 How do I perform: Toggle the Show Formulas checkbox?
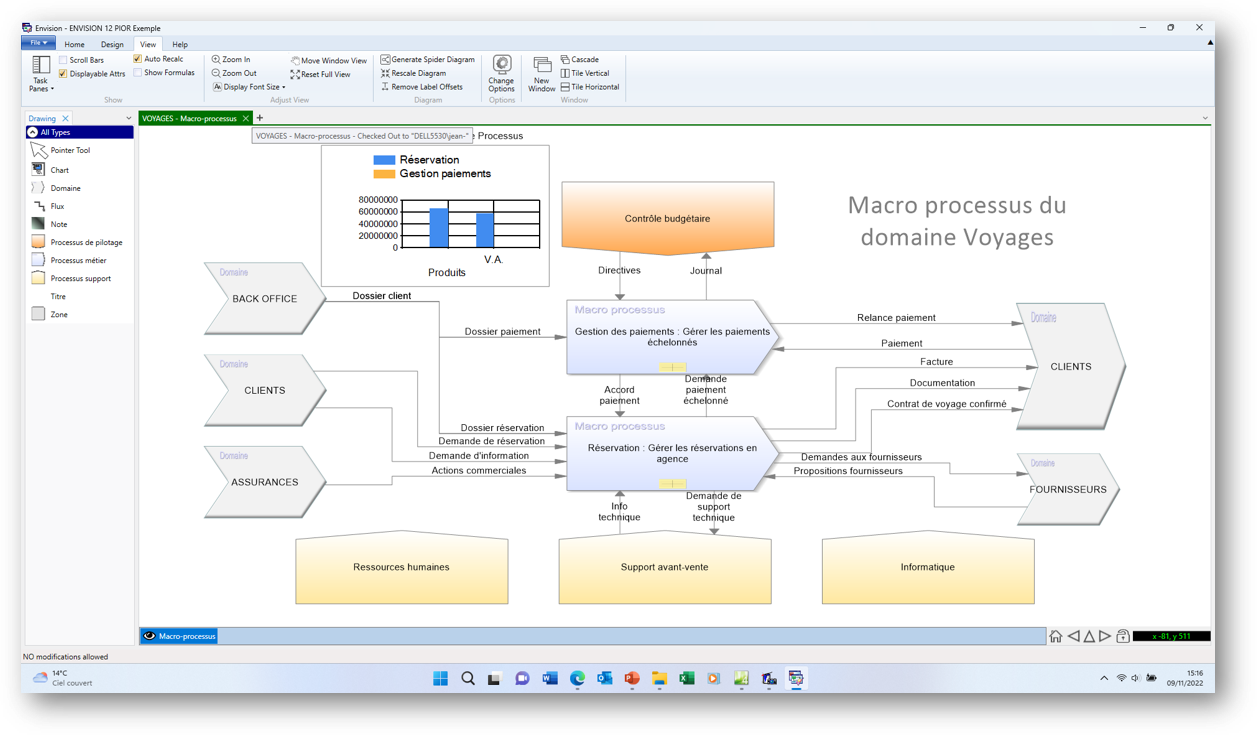click(138, 73)
